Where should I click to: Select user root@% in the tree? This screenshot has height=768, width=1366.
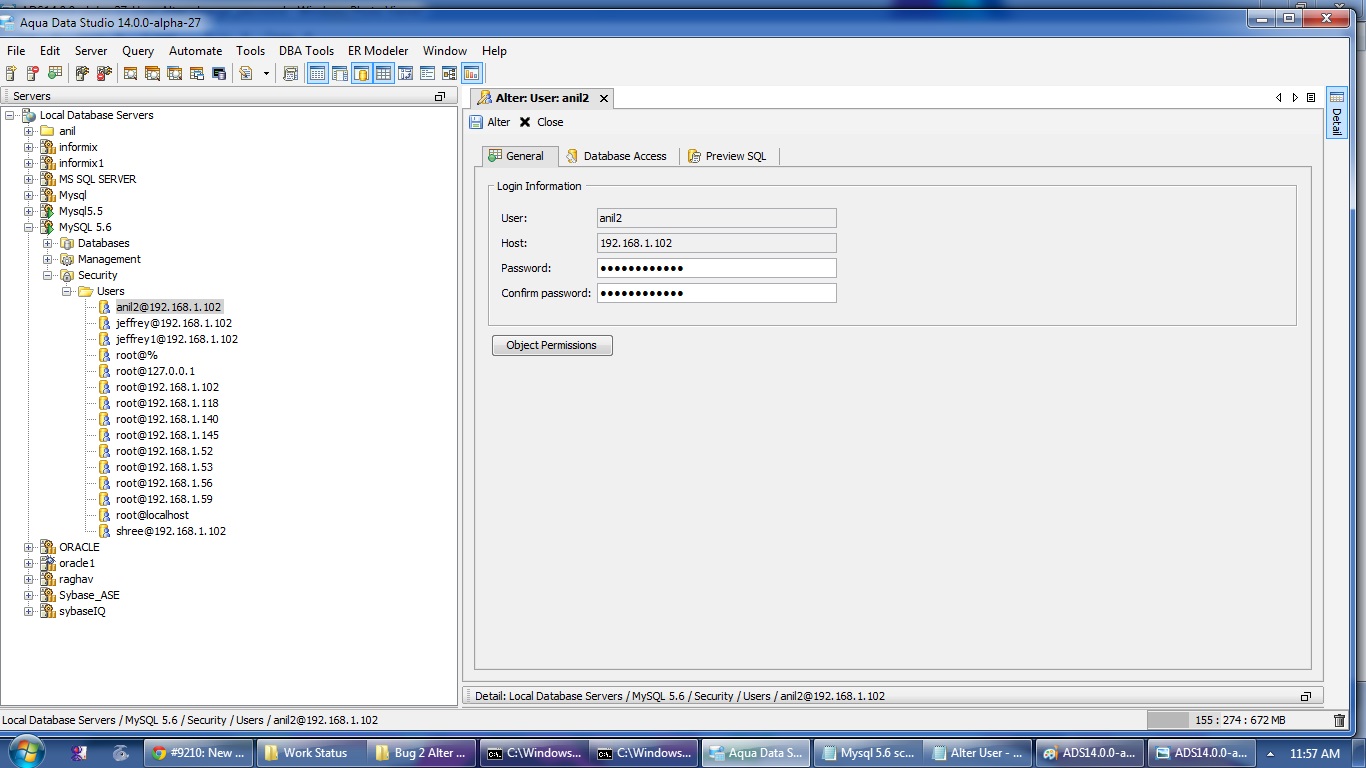click(x=137, y=355)
